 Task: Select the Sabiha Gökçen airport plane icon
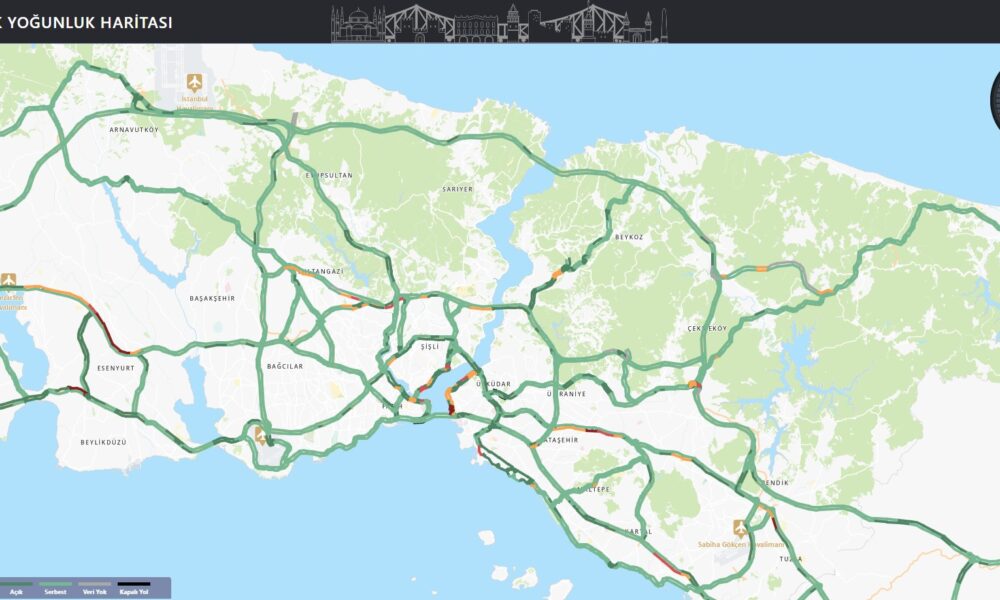[740, 529]
